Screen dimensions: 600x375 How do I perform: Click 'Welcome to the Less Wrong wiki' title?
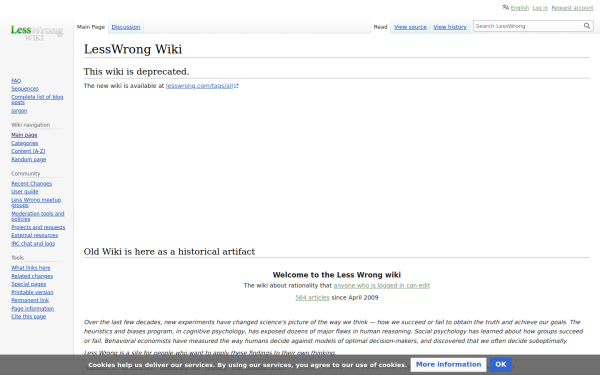click(x=337, y=275)
